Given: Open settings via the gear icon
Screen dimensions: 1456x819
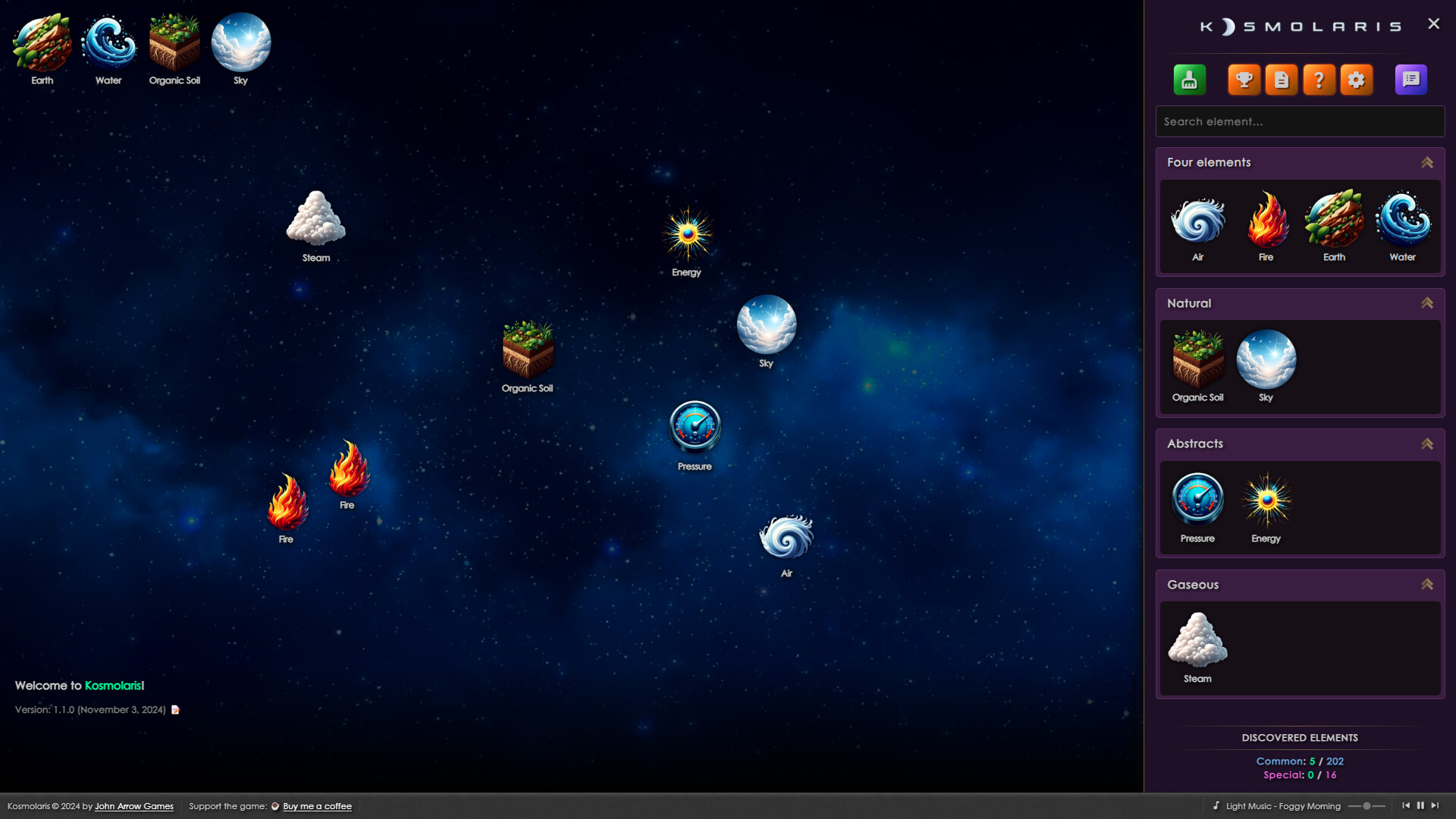Looking at the screenshot, I should (x=1356, y=79).
